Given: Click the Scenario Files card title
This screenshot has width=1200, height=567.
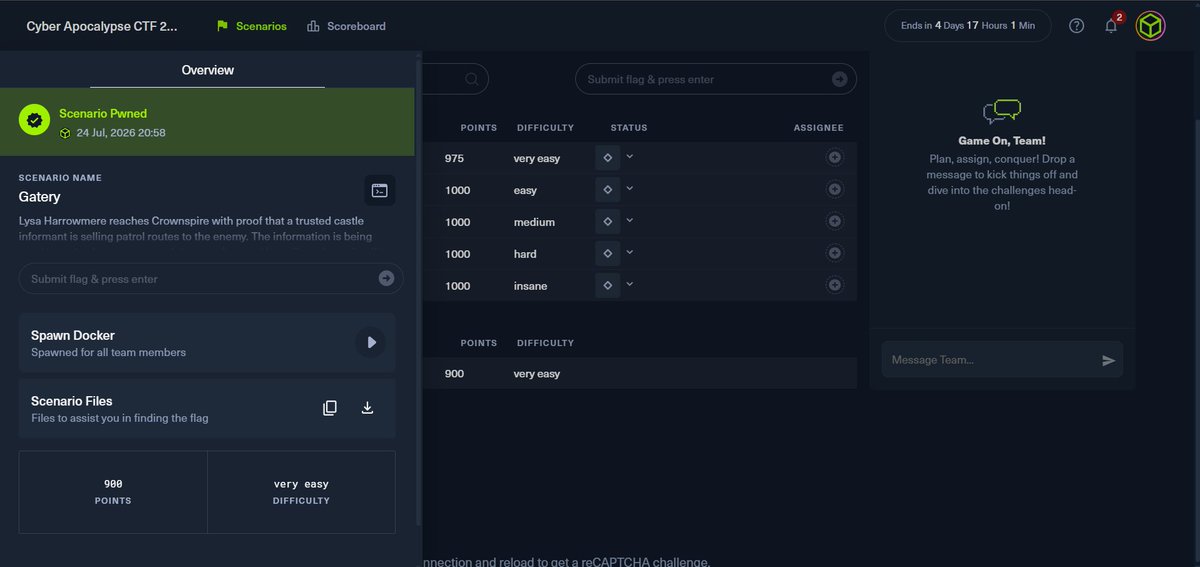Looking at the screenshot, I should pos(71,401).
